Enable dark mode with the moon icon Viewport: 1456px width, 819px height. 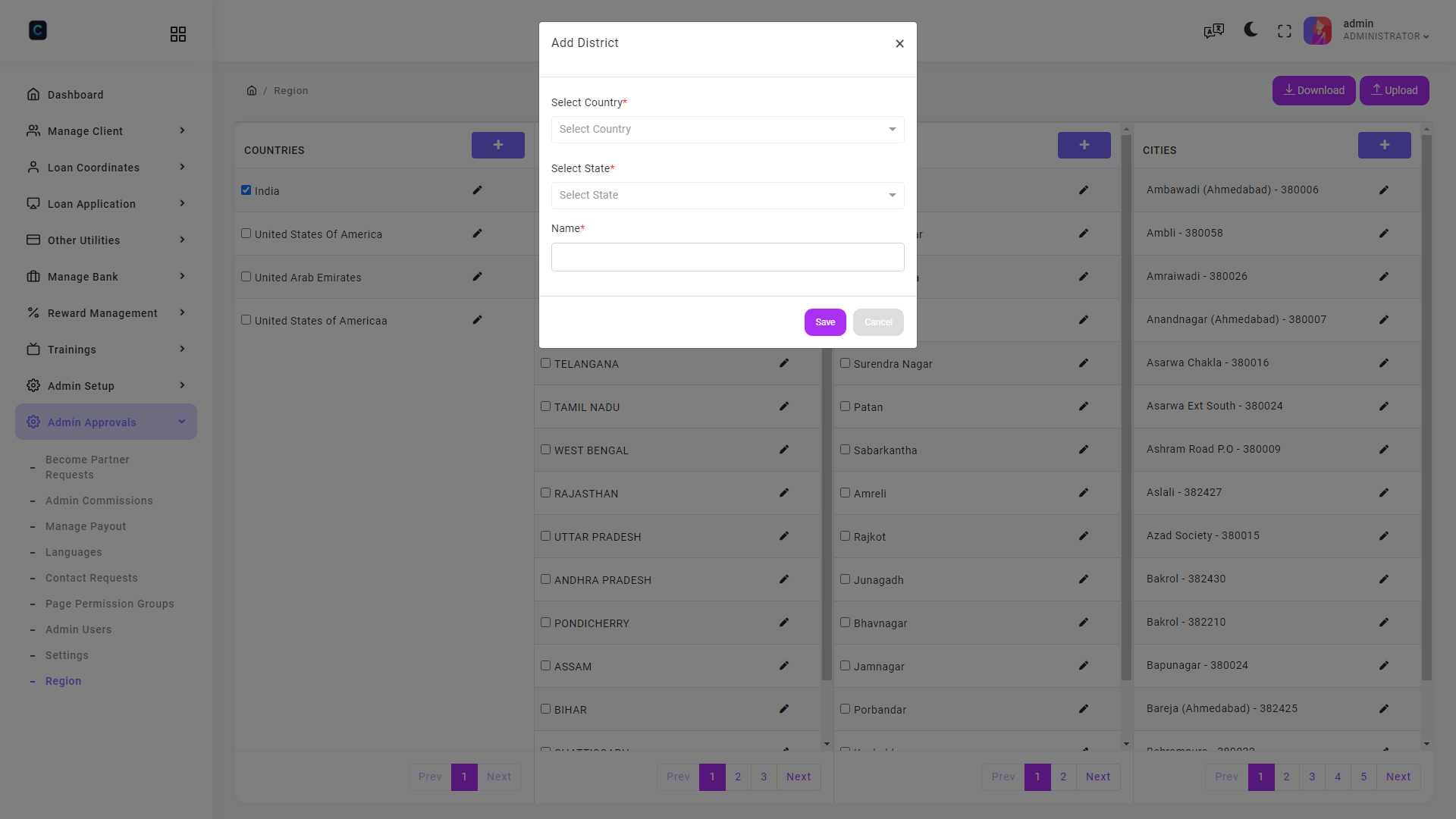coord(1249,30)
